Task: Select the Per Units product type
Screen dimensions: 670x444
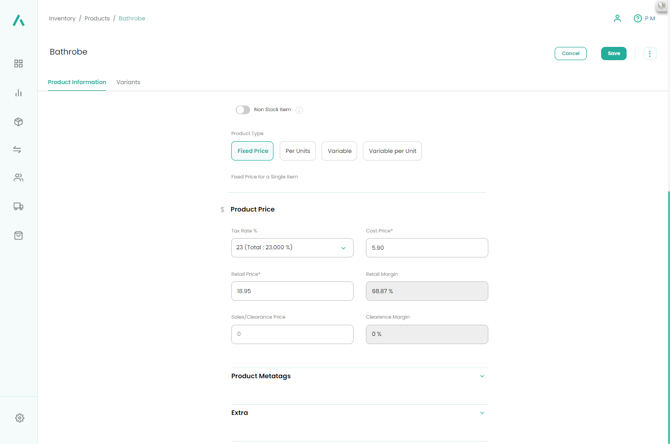Action: pyautogui.click(x=297, y=151)
